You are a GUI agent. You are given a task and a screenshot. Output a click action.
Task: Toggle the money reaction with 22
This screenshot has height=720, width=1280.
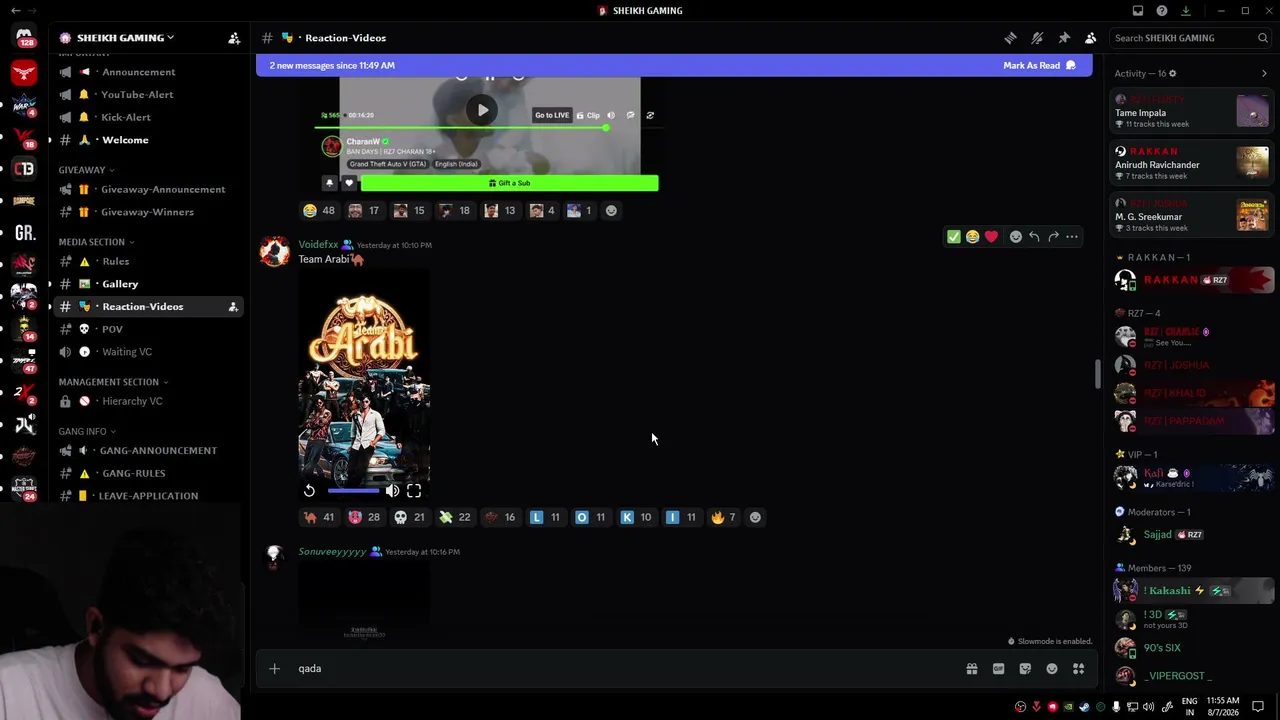coord(455,517)
